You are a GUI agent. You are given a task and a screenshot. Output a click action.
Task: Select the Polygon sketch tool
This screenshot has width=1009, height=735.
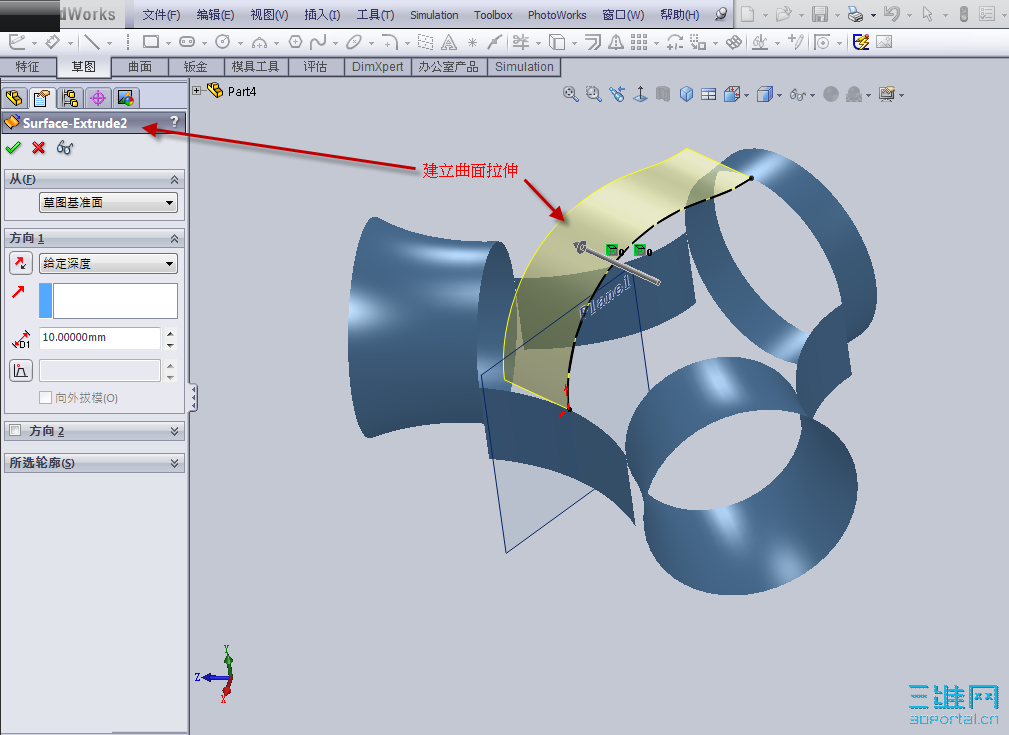[295, 42]
